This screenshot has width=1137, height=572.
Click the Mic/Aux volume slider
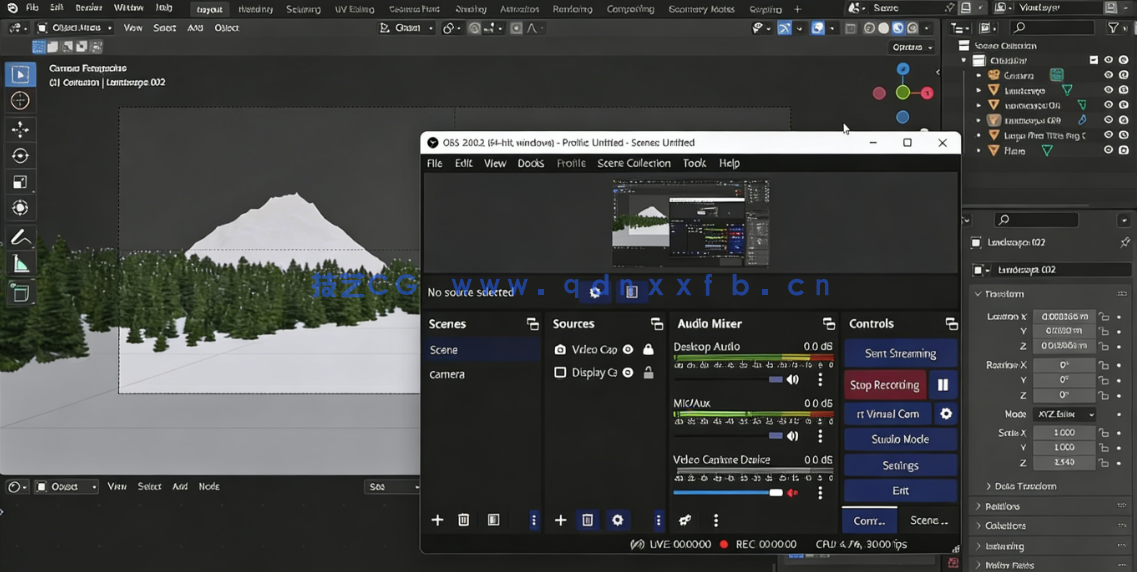(728, 436)
